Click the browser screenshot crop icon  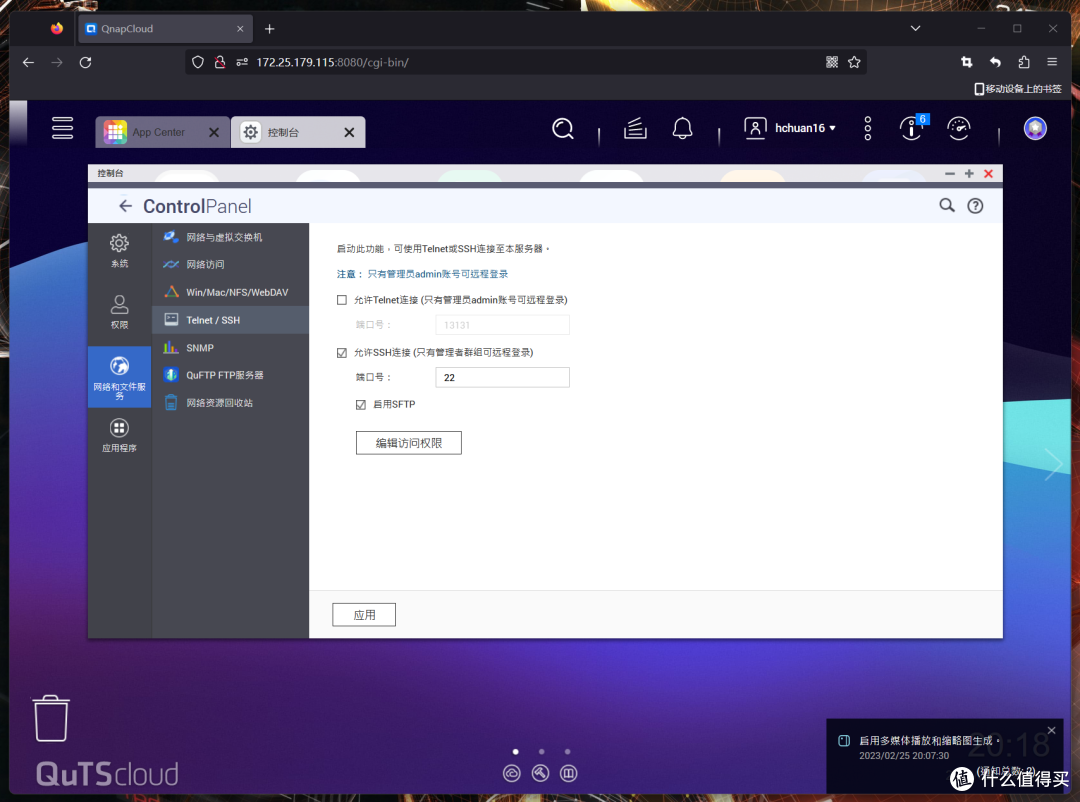[966, 62]
